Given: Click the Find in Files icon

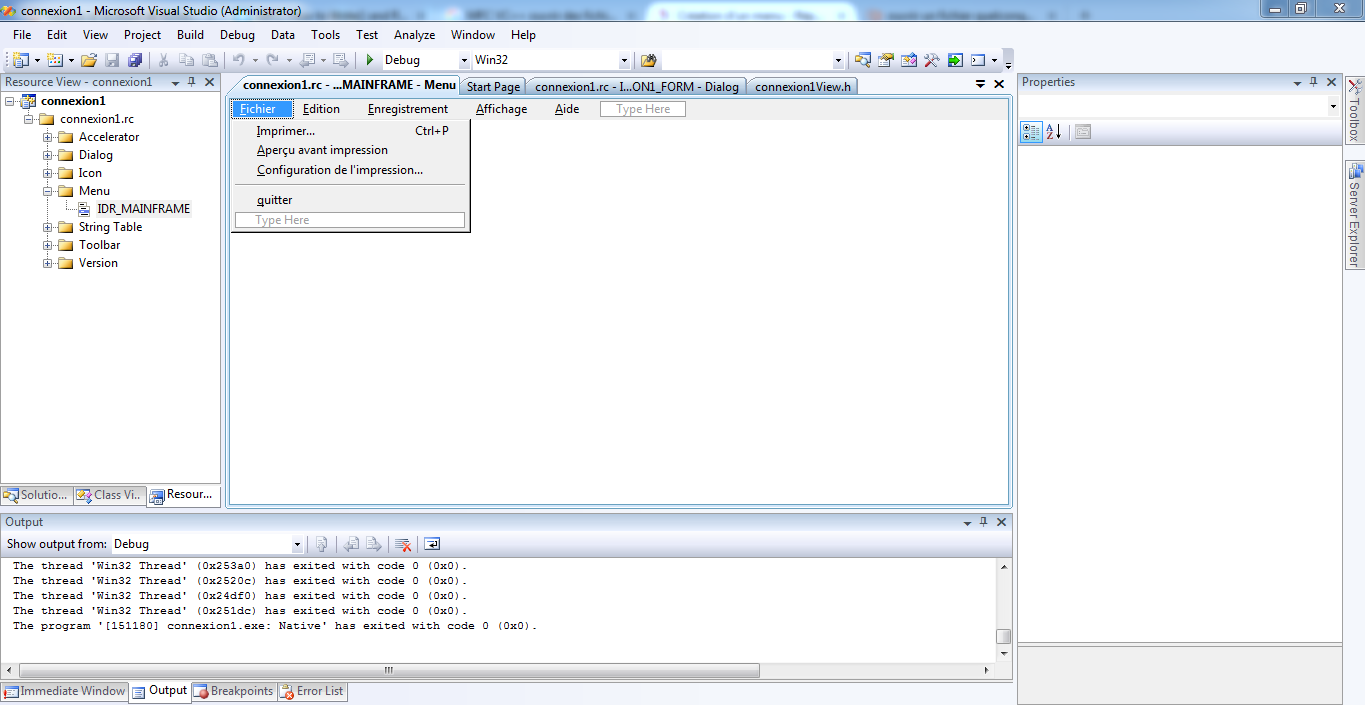Looking at the screenshot, I should [649, 60].
